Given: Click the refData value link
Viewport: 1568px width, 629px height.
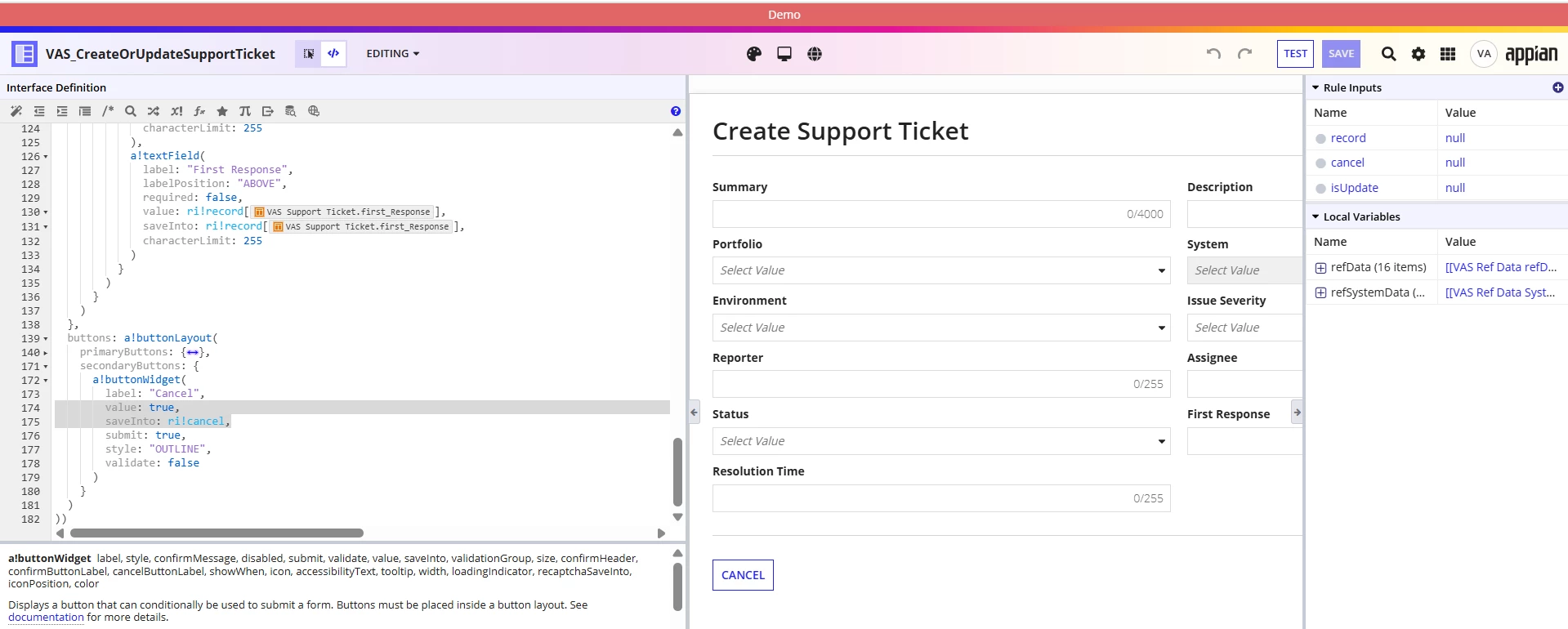Looking at the screenshot, I should [1501, 267].
